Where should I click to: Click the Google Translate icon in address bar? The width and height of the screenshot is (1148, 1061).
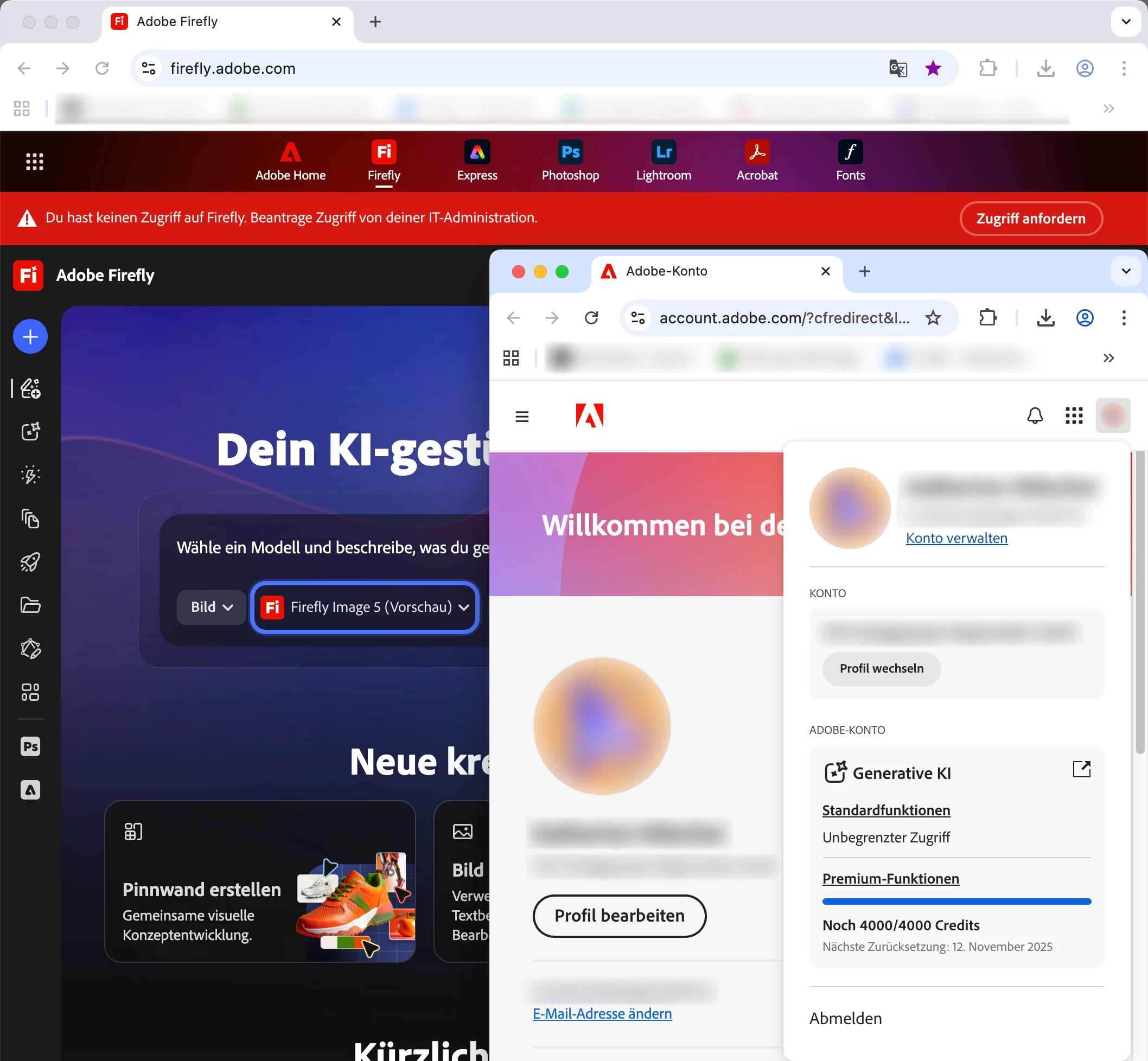point(897,68)
